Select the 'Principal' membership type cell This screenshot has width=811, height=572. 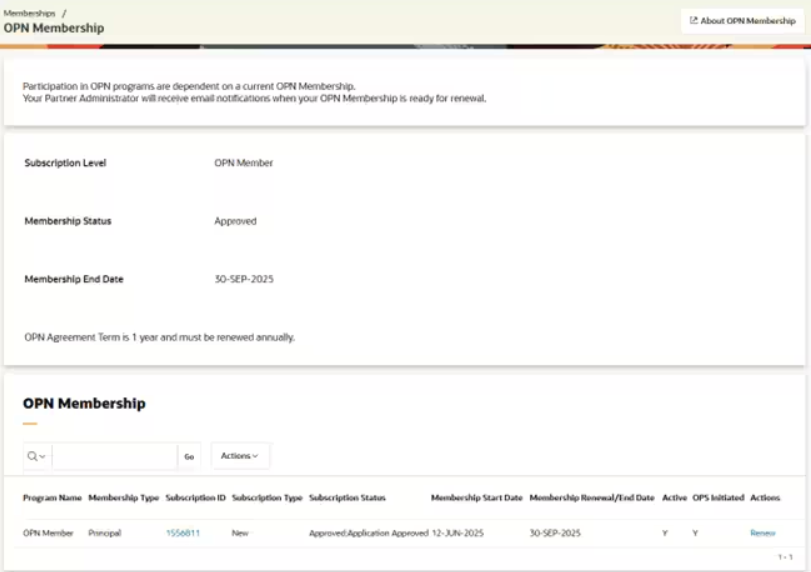click(104, 533)
